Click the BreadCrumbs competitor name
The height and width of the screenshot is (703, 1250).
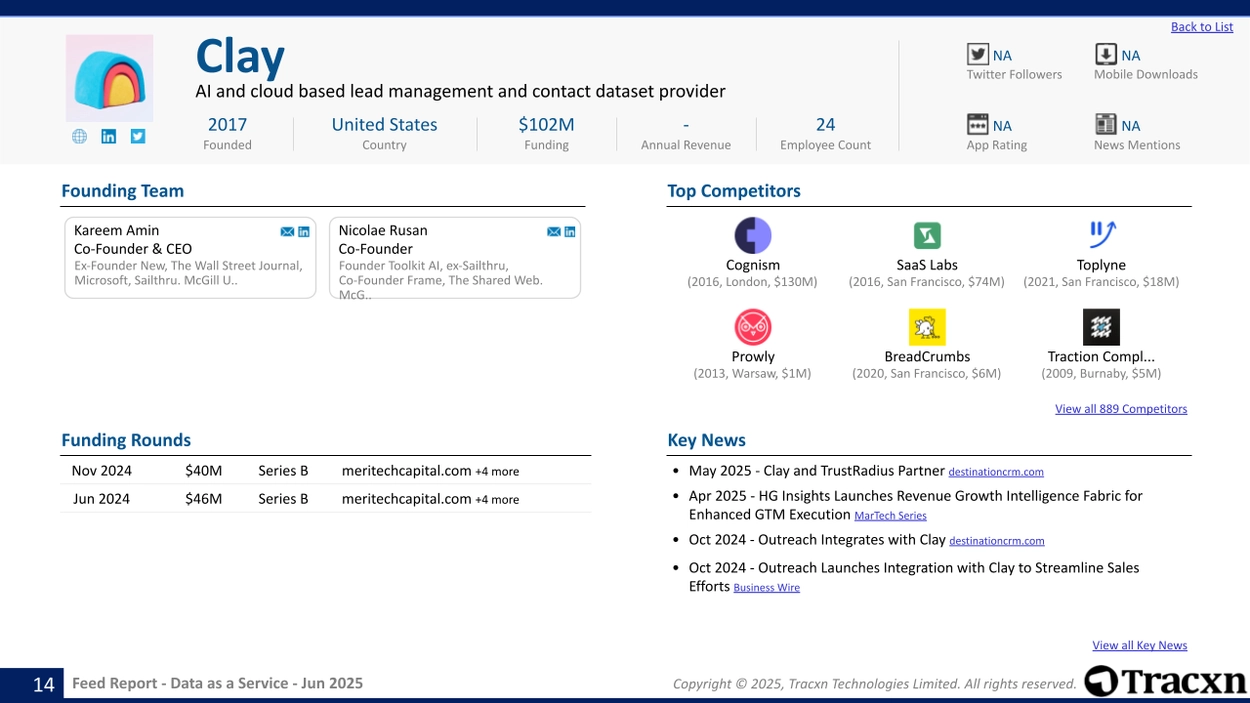[927, 357]
